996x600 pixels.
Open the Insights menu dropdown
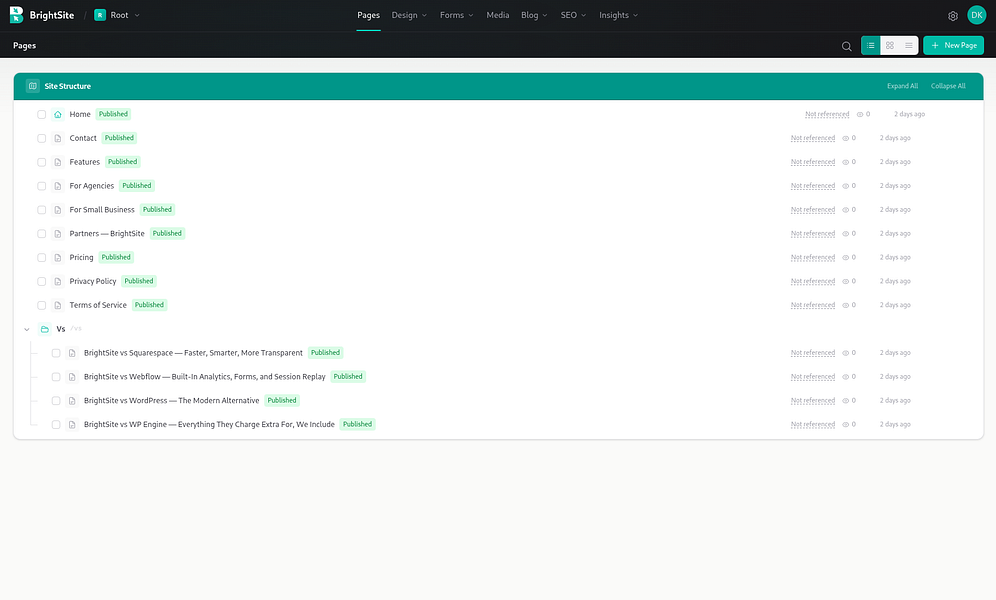(618, 15)
